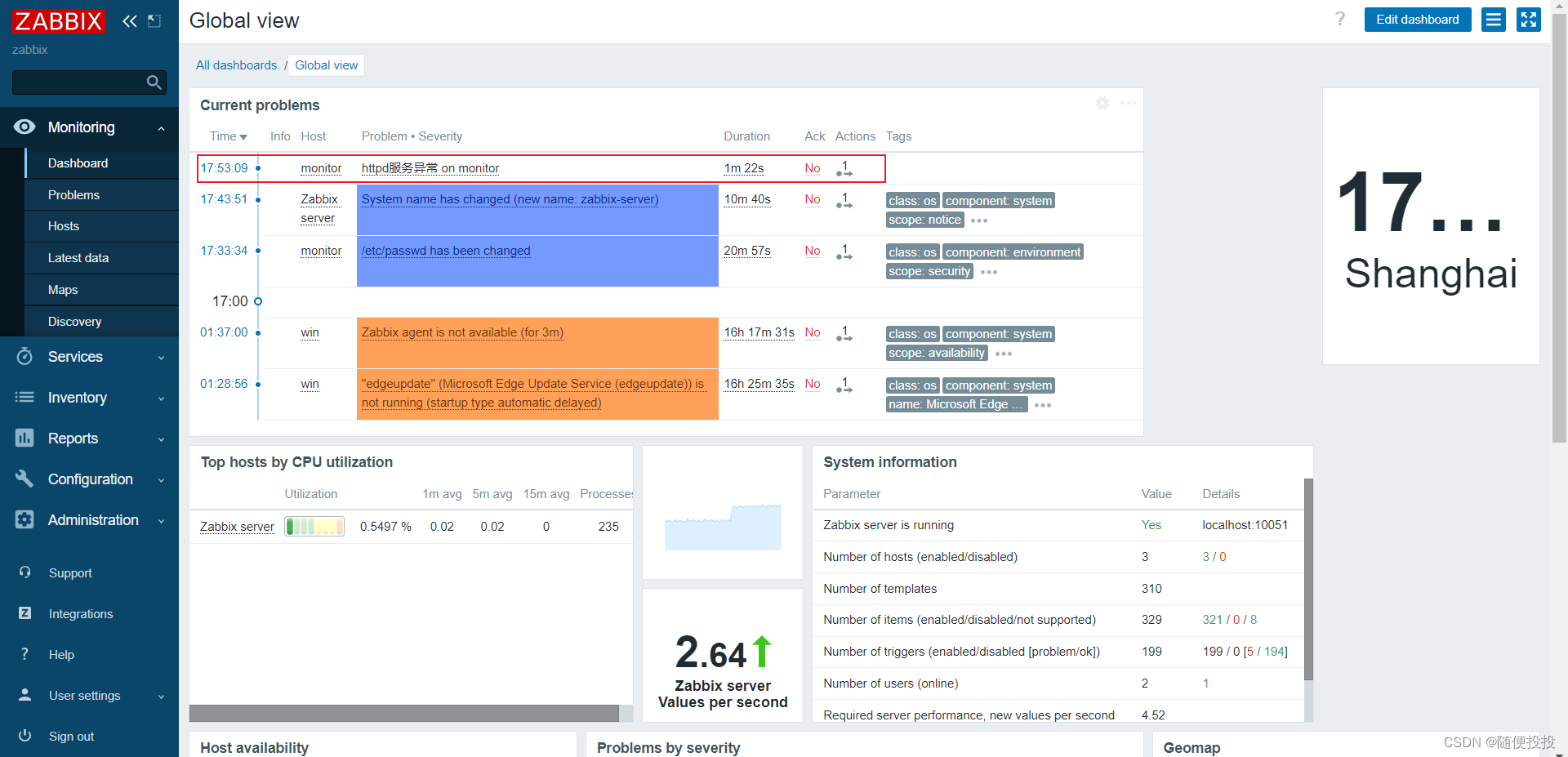Screen dimensions: 1568x757
Task: Click the Reports chart icon
Action: [x=24, y=438]
